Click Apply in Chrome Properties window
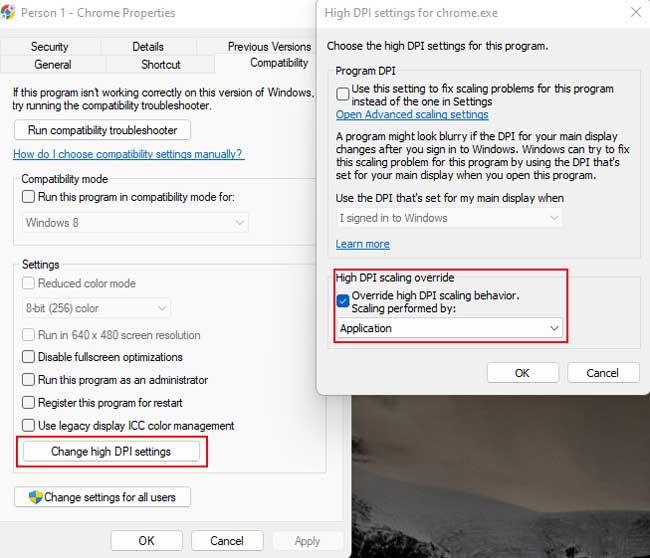The image size is (650, 558). [307, 541]
